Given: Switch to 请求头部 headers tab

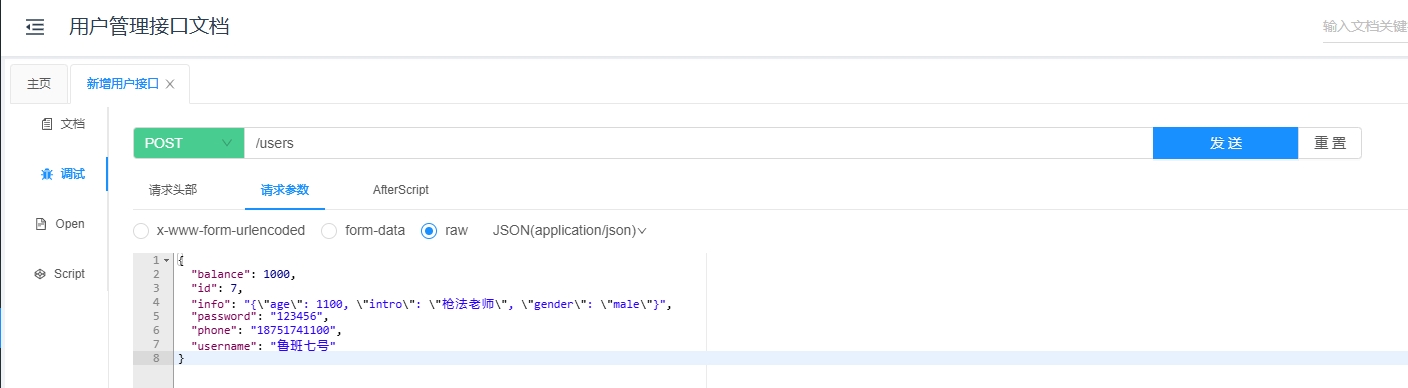Looking at the screenshot, I should 173,189.
